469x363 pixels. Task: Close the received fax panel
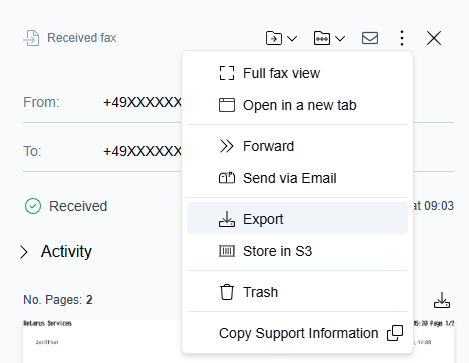click(x=434, y=38)
